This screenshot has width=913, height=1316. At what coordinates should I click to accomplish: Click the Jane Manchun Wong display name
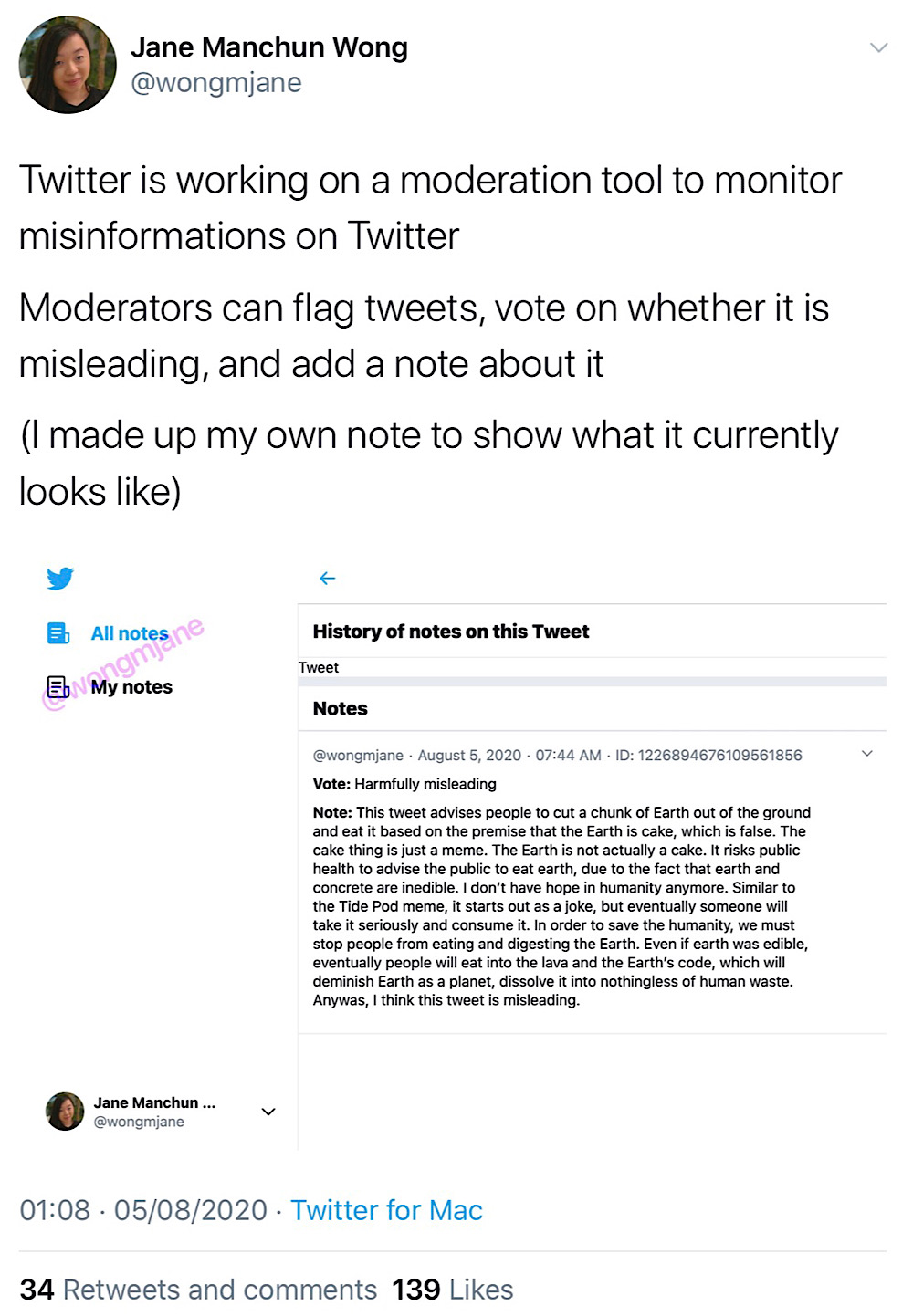269,47
